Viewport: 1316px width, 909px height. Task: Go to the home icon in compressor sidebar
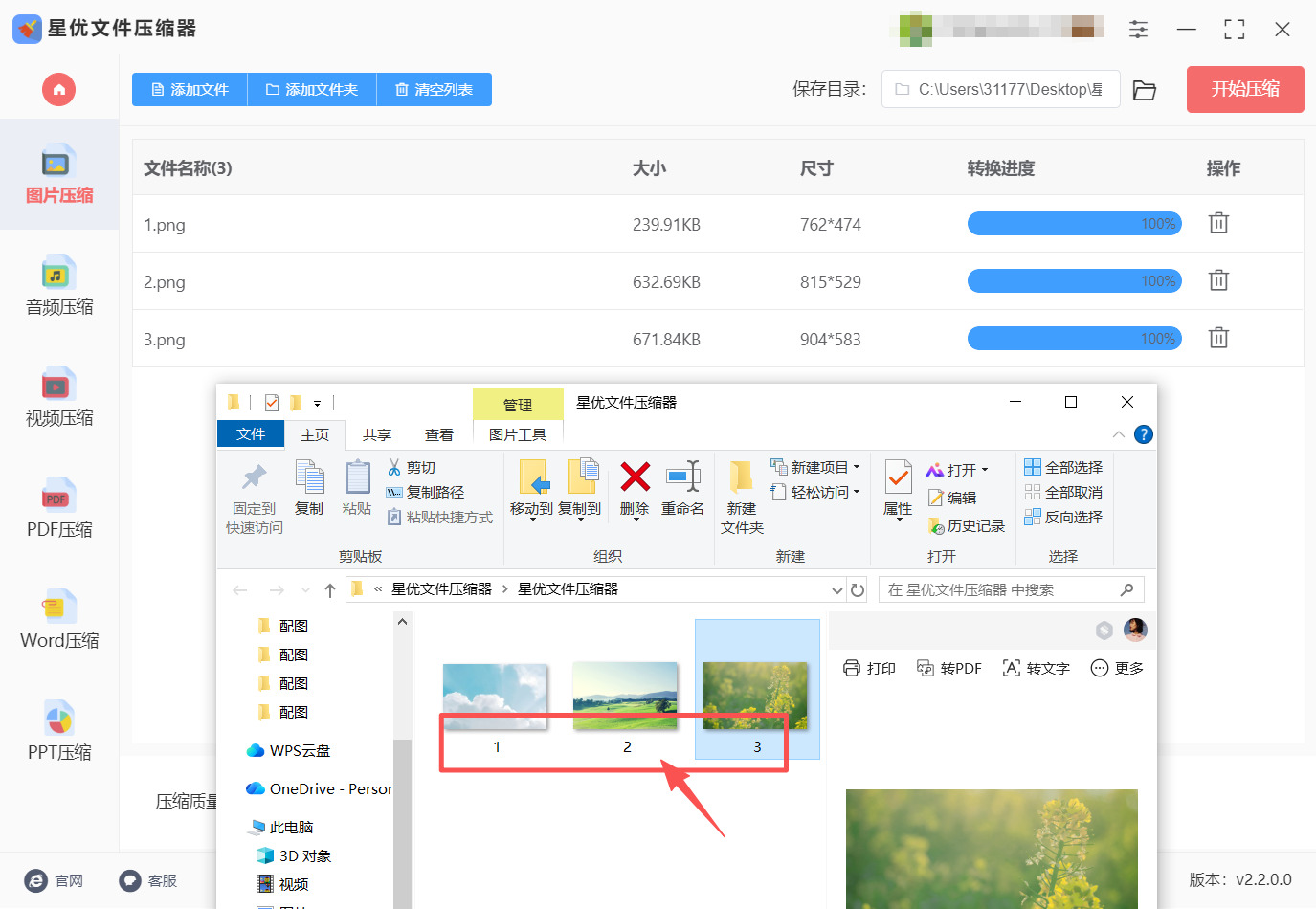[58, 90]
